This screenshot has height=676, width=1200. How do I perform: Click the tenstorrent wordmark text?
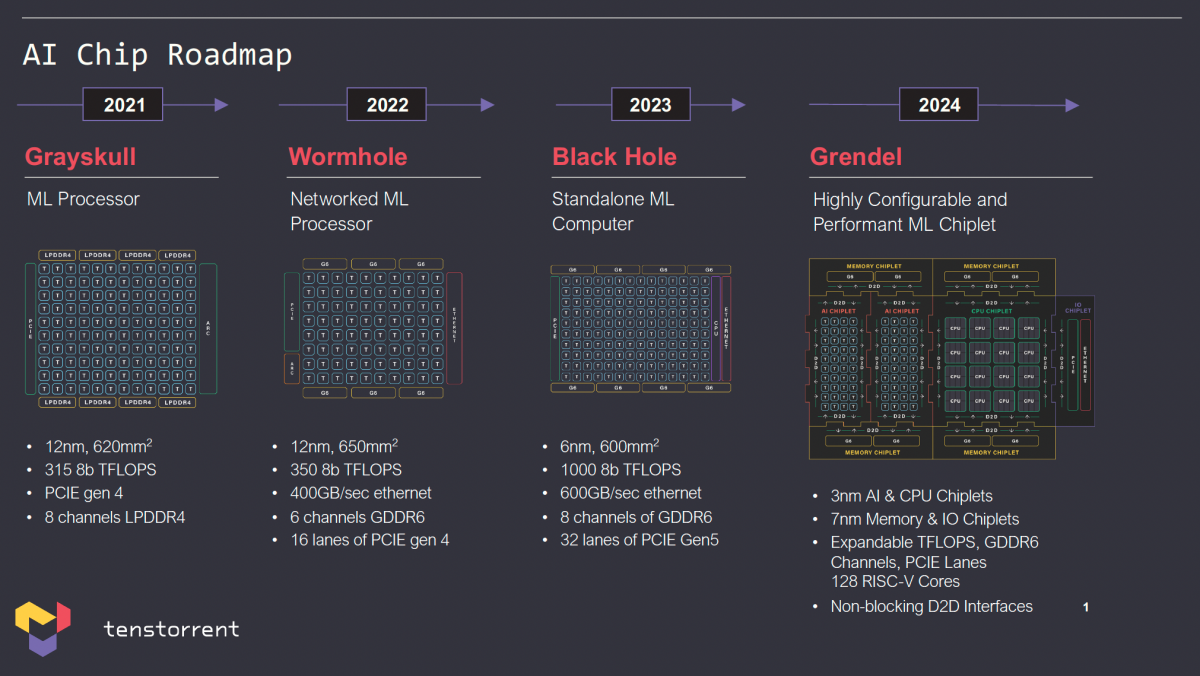[x=171, y=629]
